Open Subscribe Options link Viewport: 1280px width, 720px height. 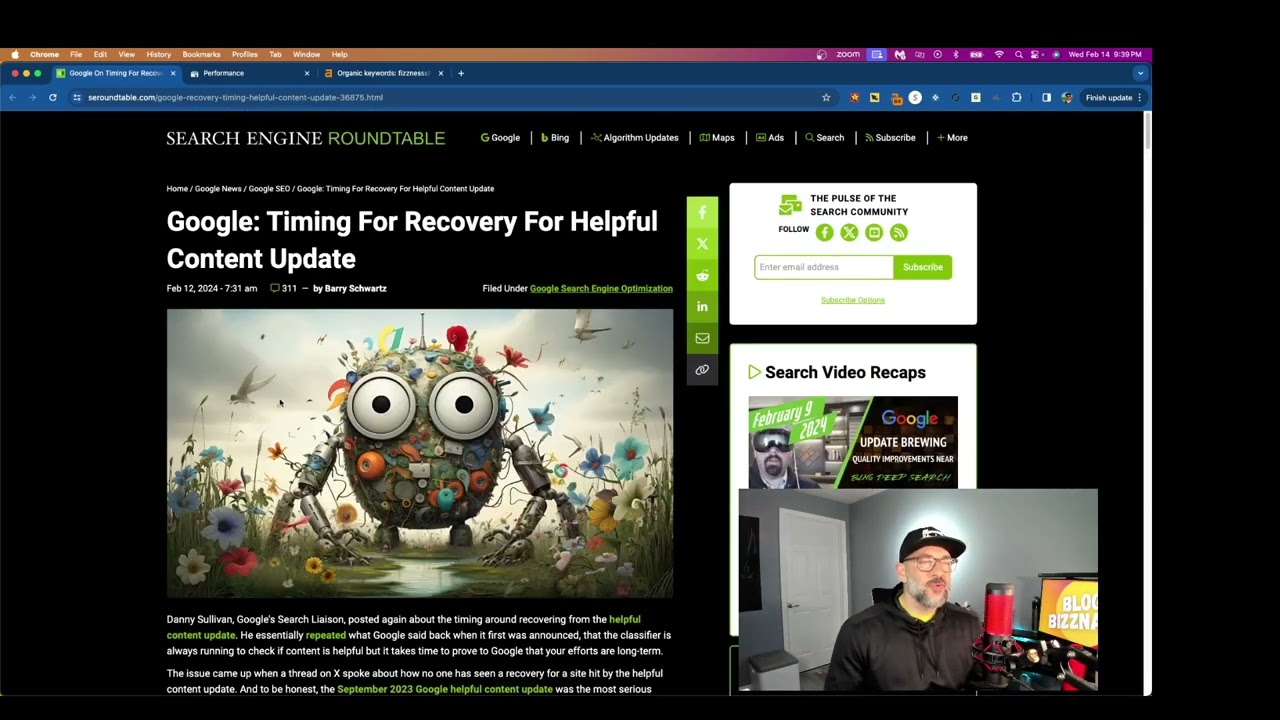coord(853,300)
